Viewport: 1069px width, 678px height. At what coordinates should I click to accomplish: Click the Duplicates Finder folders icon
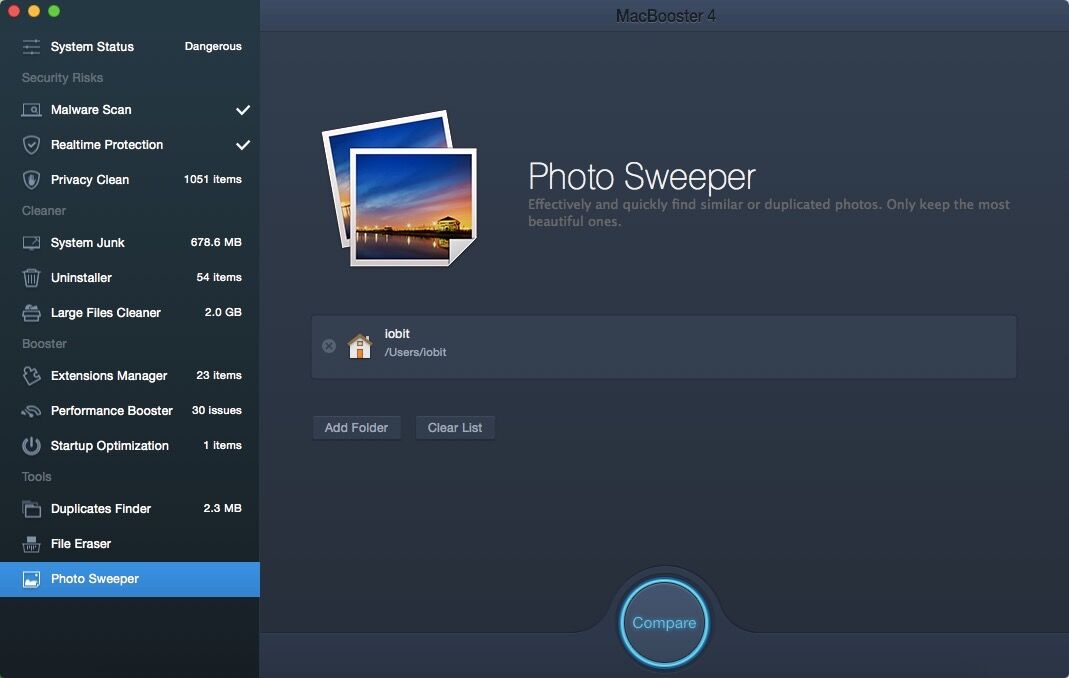click(31, 509)
